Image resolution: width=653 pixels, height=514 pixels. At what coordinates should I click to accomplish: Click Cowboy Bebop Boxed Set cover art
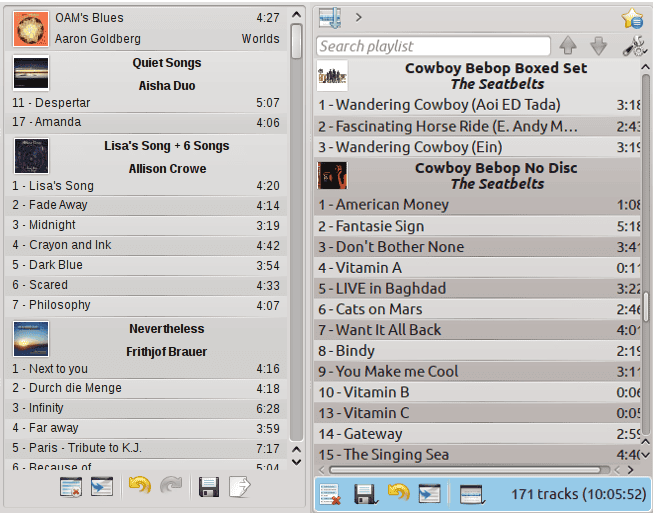(332, 76)
